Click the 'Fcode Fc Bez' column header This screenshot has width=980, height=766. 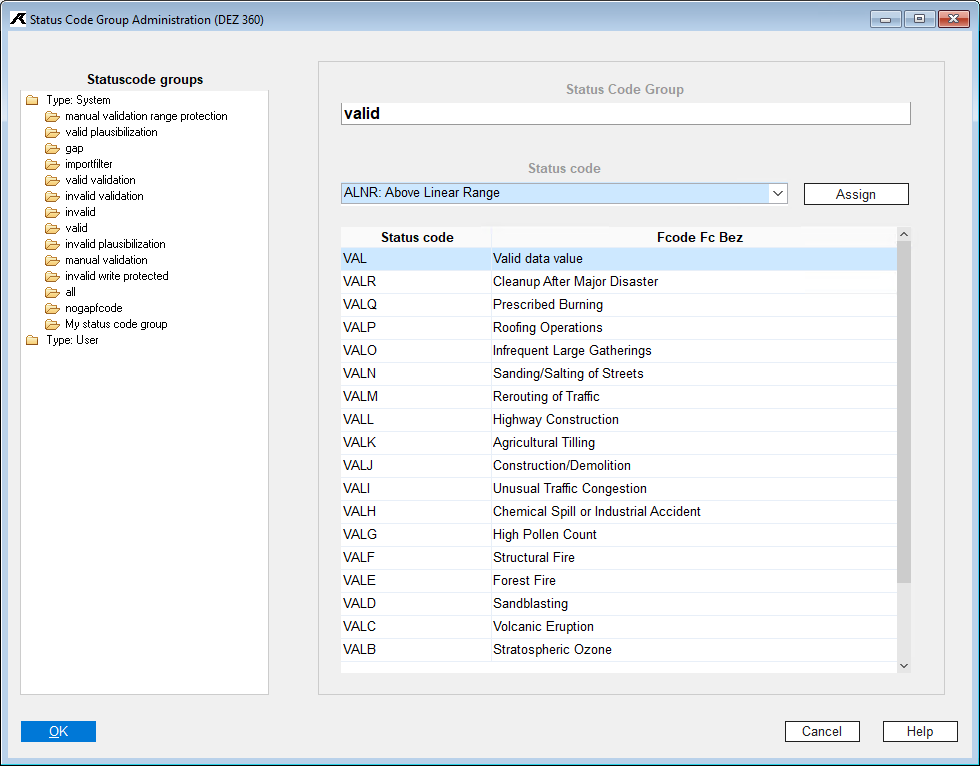(x=699, y=238)
